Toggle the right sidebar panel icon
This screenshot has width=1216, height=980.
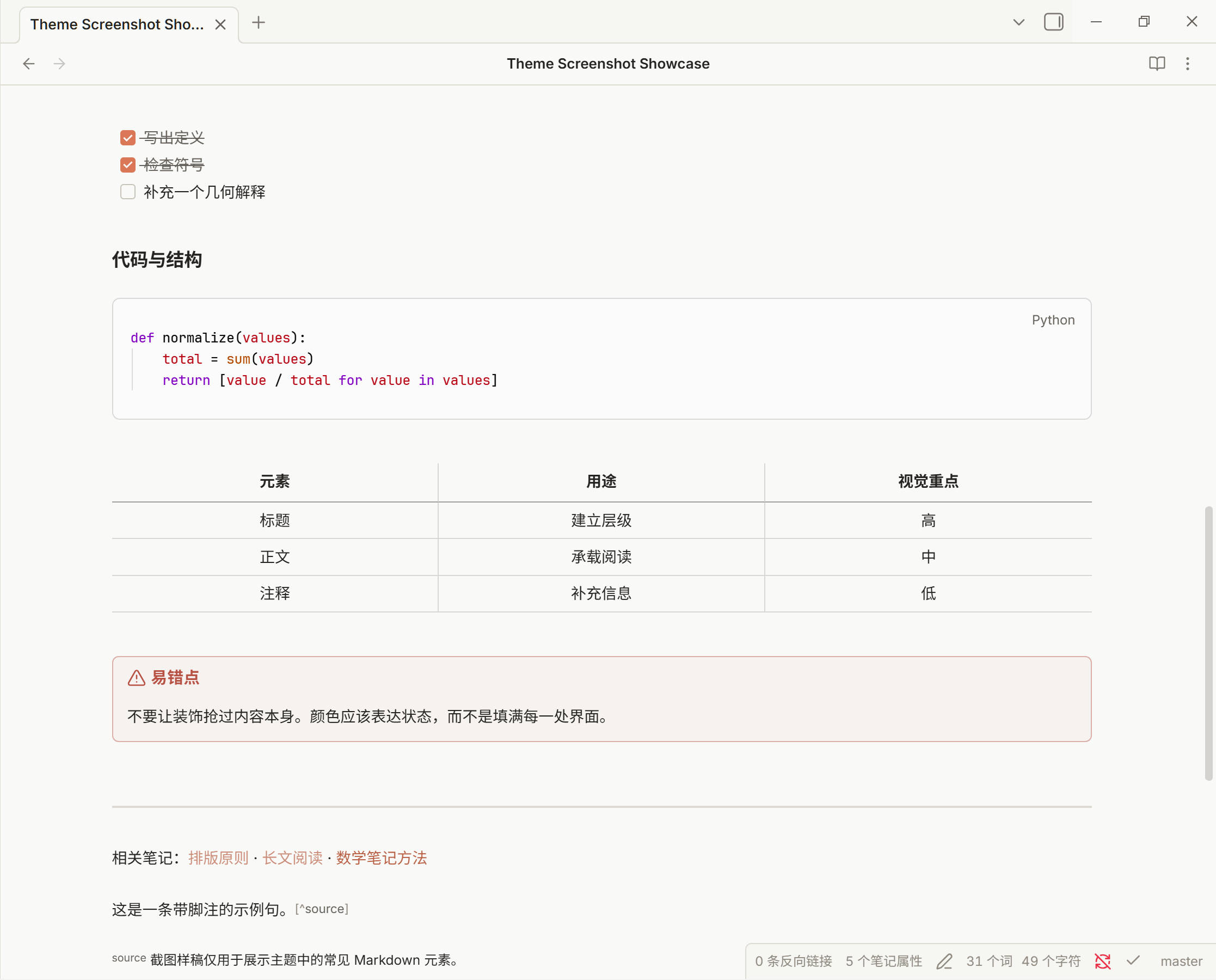tap(1053, 22)
